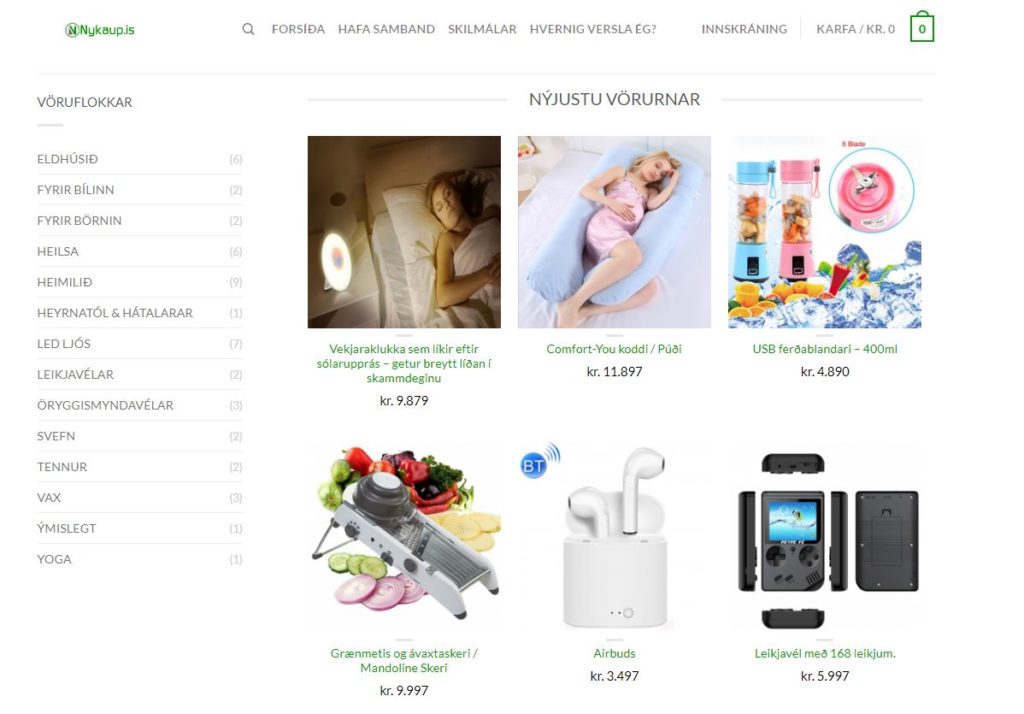Screen dimensions: 1024x714
Task: Click the sunrise alarm clock image
Action: coord(404,232)
